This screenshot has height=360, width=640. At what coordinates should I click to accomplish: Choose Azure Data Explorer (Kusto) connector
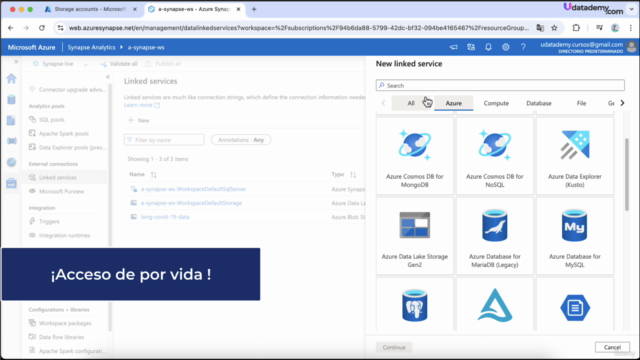(x=575, y=156)
